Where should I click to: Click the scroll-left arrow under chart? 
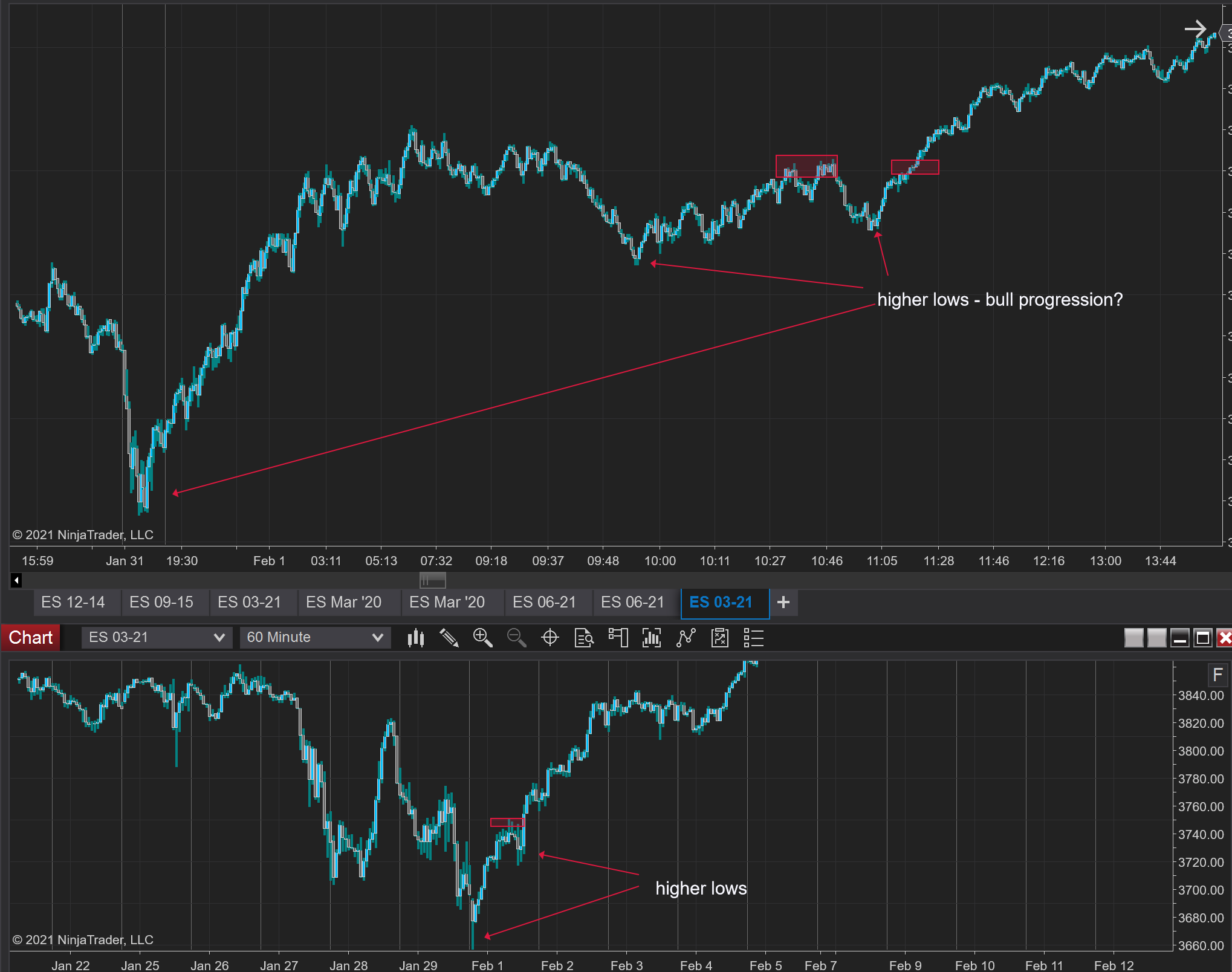[16, 580]
